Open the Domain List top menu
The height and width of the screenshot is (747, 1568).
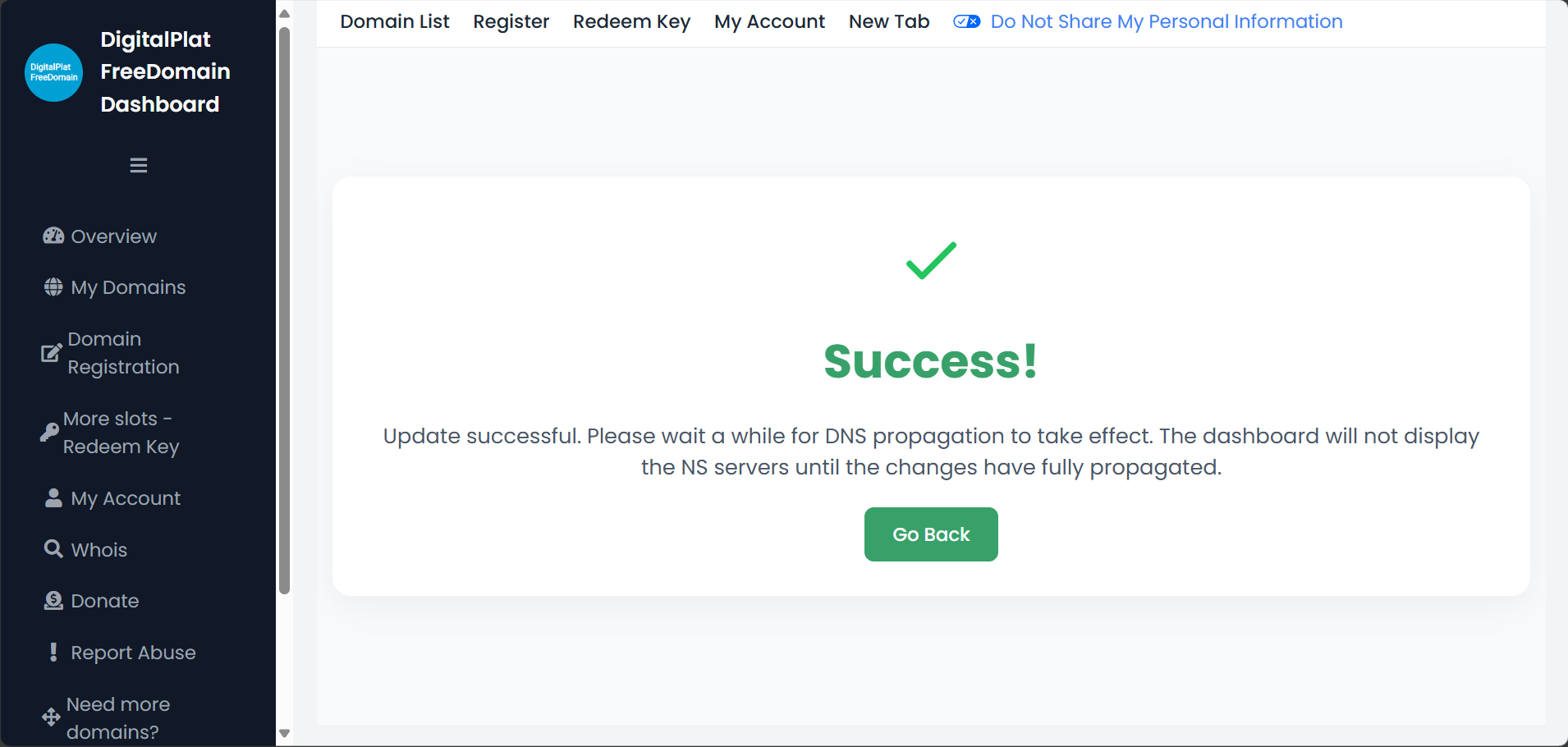coord(395,21)
